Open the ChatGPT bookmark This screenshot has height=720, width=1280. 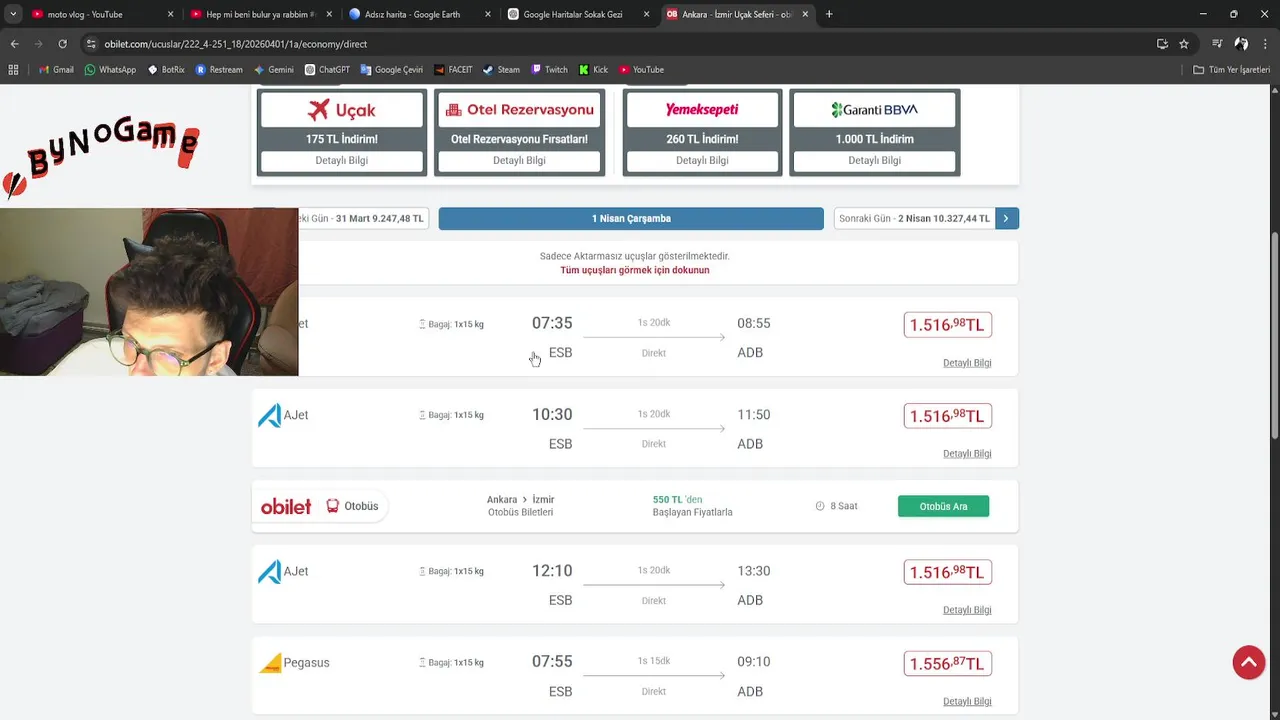pyautogui.click(x=327, y=69)
